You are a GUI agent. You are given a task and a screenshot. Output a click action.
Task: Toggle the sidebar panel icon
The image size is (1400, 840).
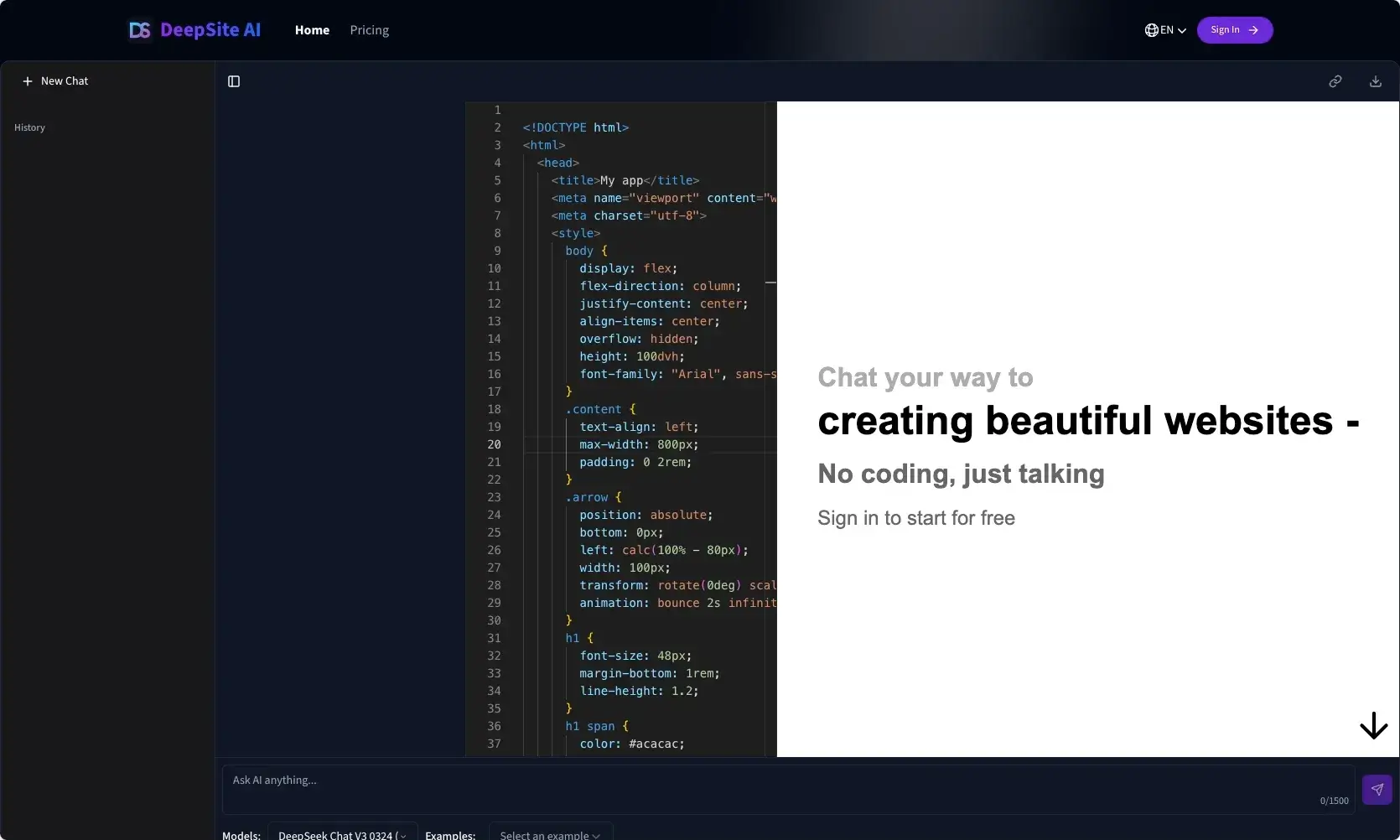point(234,81)
